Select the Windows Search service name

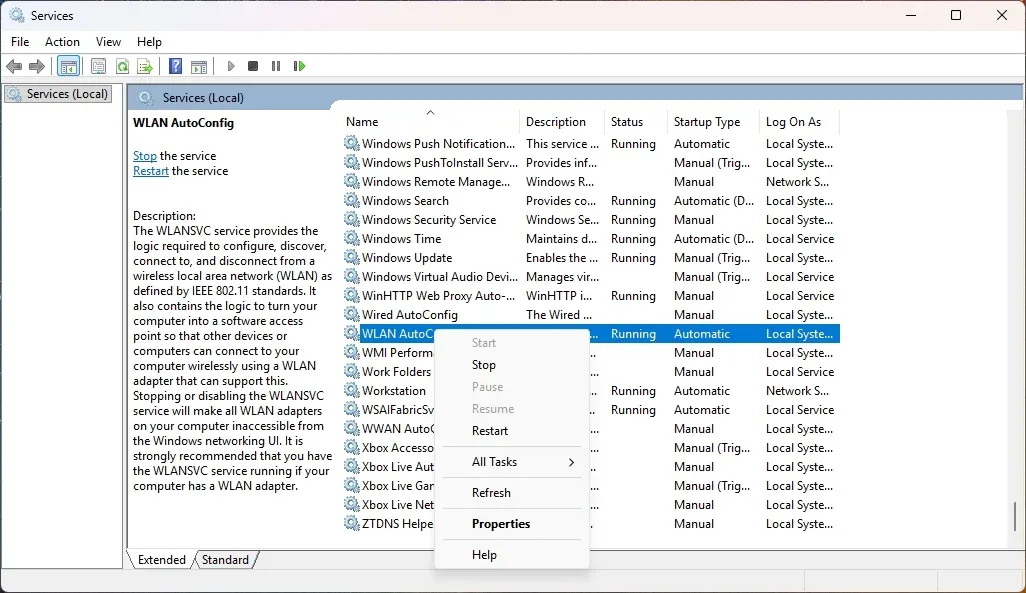[x=405, y=201]
